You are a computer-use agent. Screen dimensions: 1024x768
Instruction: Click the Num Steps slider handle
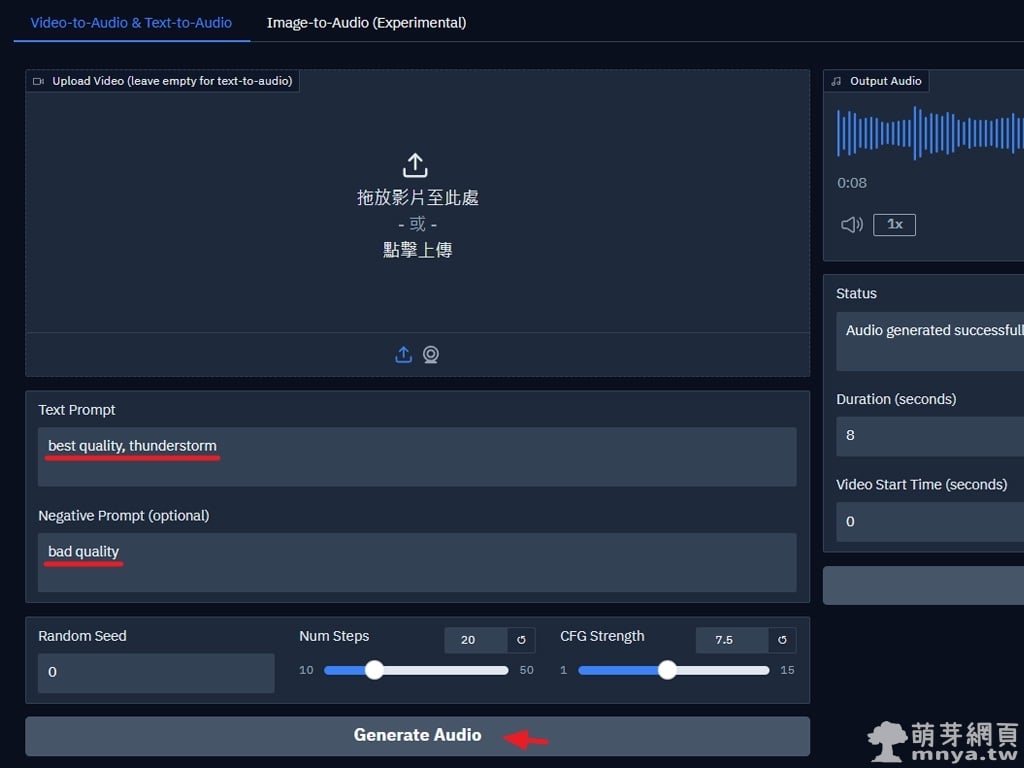coord(374,670)
